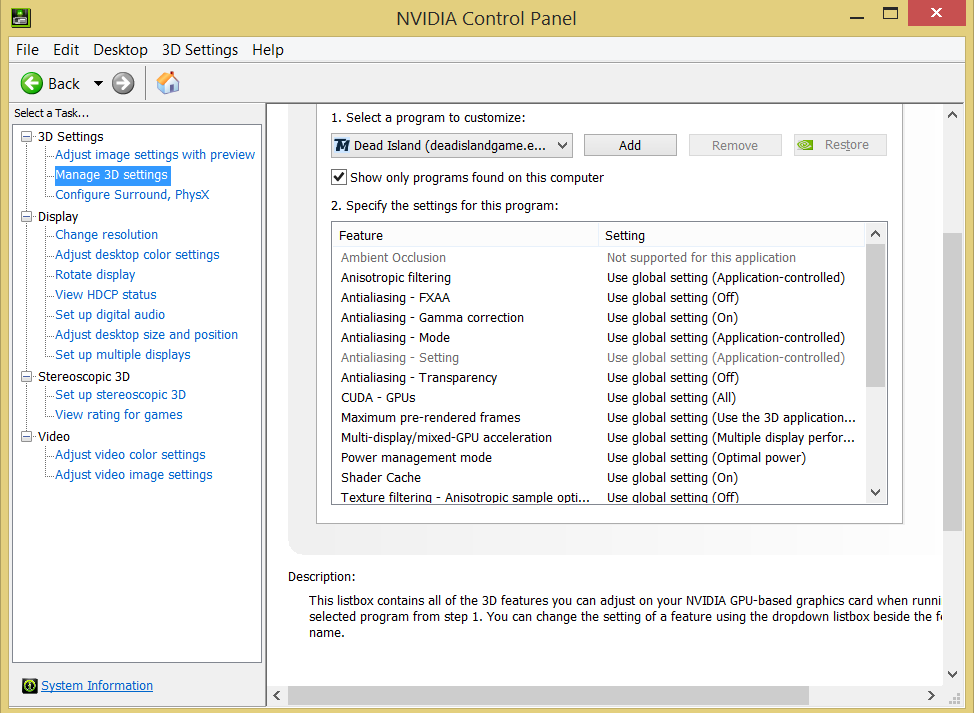Open the Back history dropdown arrow
Viewport: 974px width, 713px height.
pyautogui.click(x=98, y=84)
